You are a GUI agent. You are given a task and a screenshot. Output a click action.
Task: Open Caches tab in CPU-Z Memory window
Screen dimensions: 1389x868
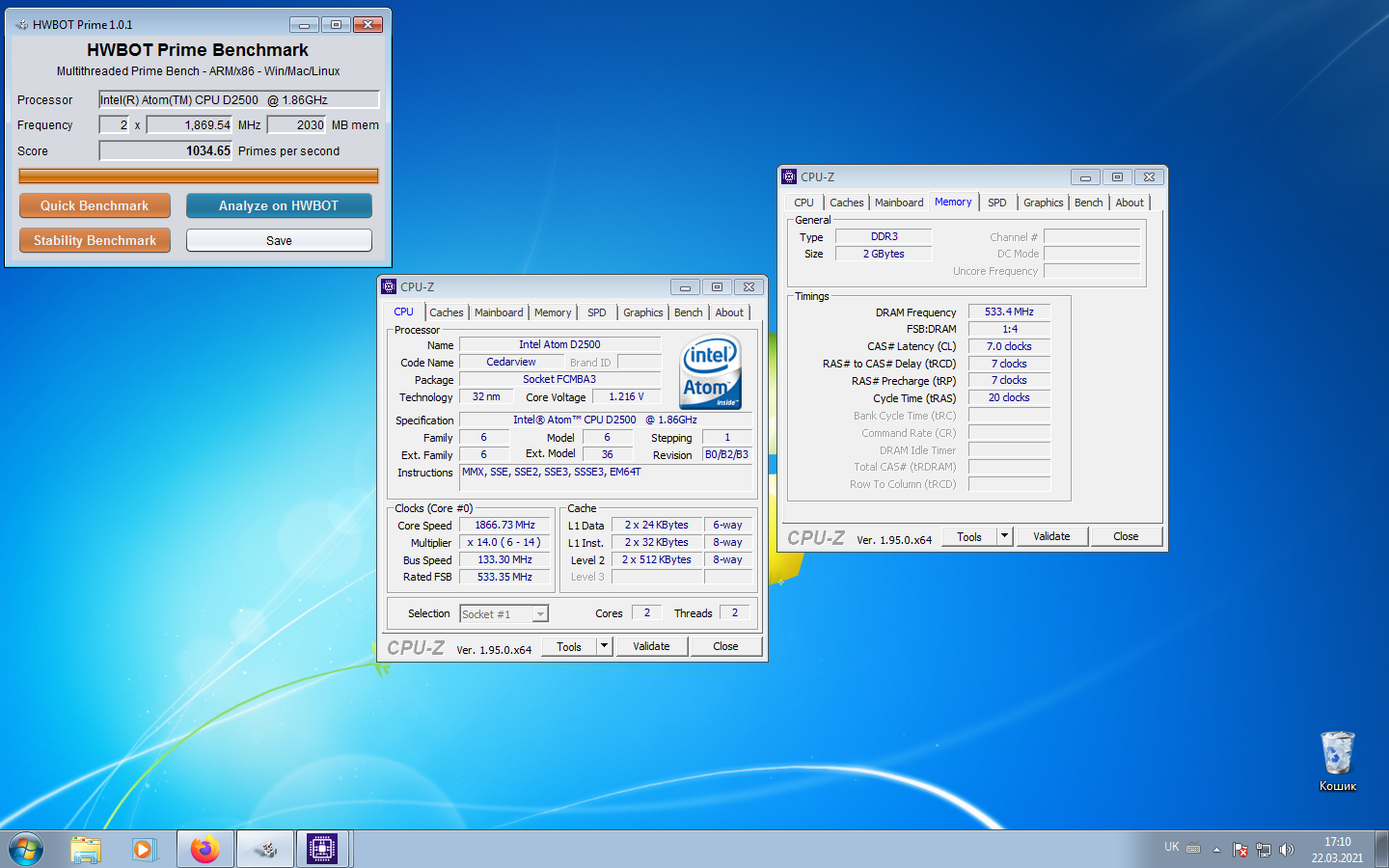[847, 203]
